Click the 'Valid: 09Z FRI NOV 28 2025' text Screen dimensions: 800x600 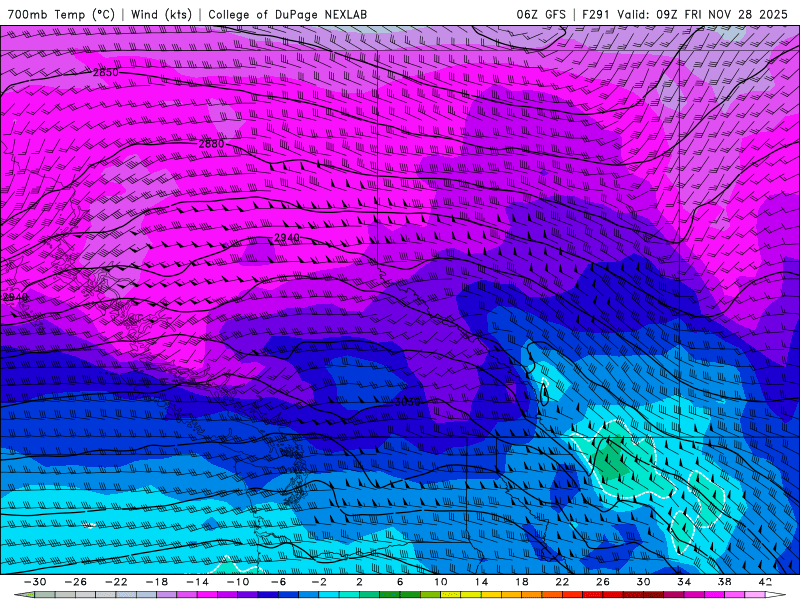click(x=703, y=14)
